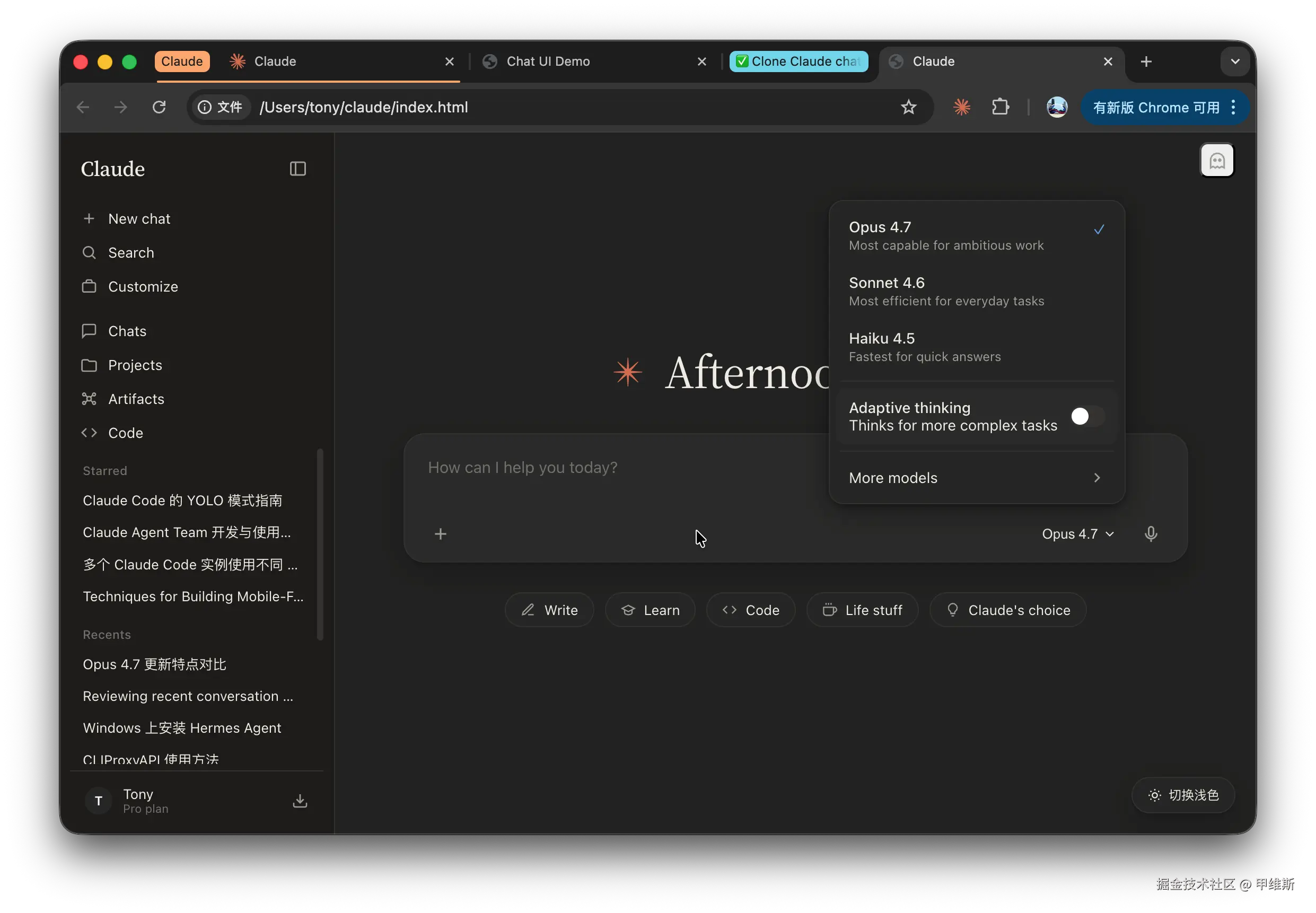
Task: Collapse the sidebar with panel icon
Action: (x=297, y=169)
